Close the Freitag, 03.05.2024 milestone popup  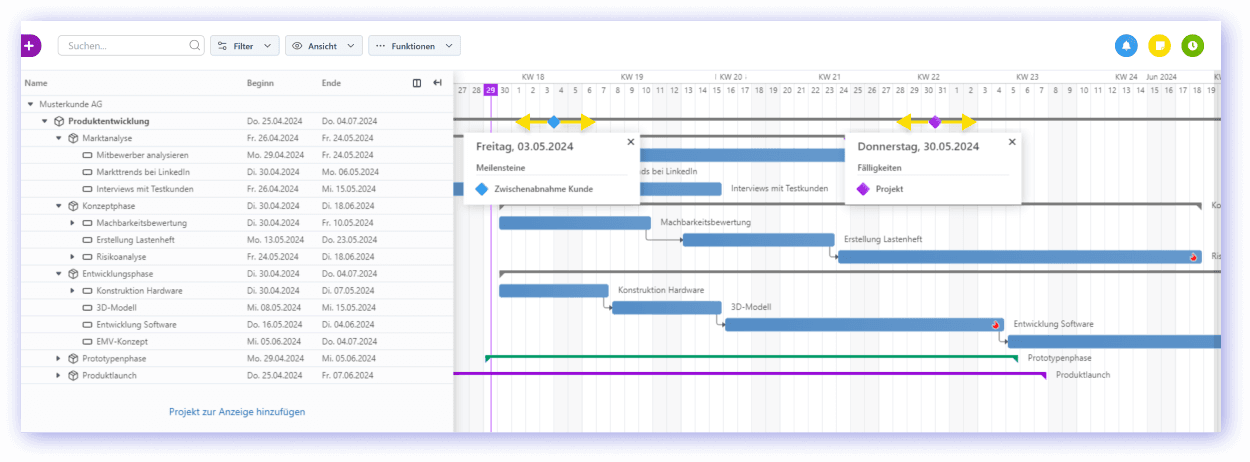630,142
